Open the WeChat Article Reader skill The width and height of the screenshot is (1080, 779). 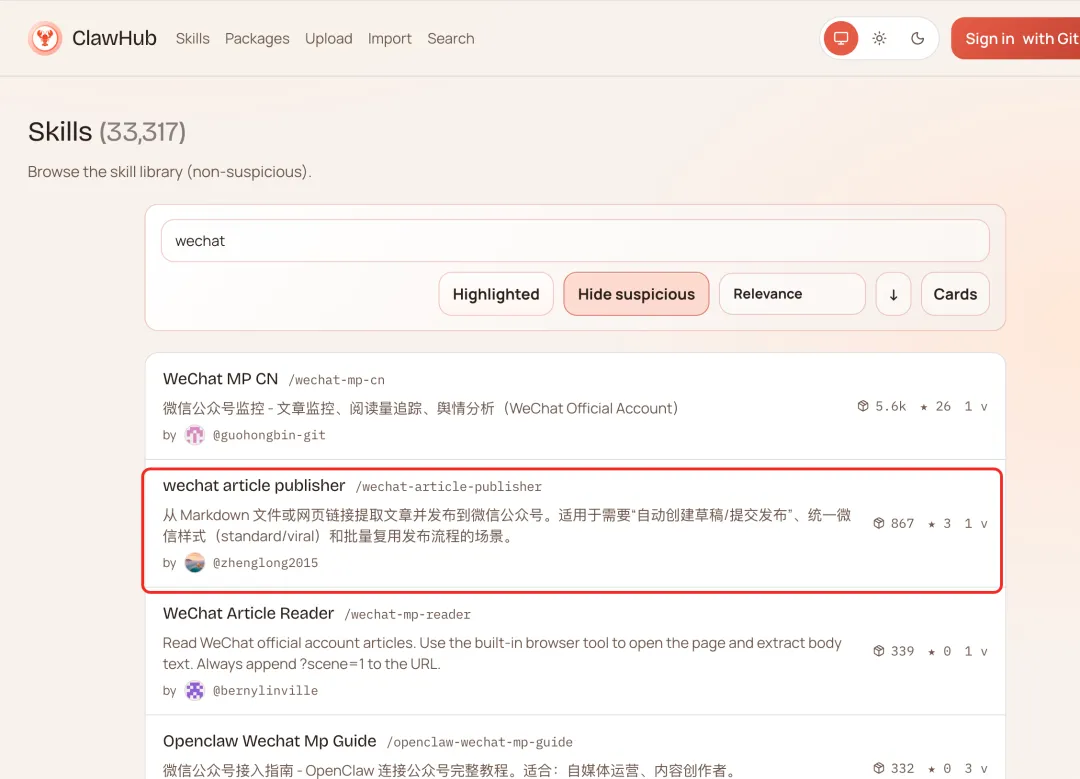(249, 613)
